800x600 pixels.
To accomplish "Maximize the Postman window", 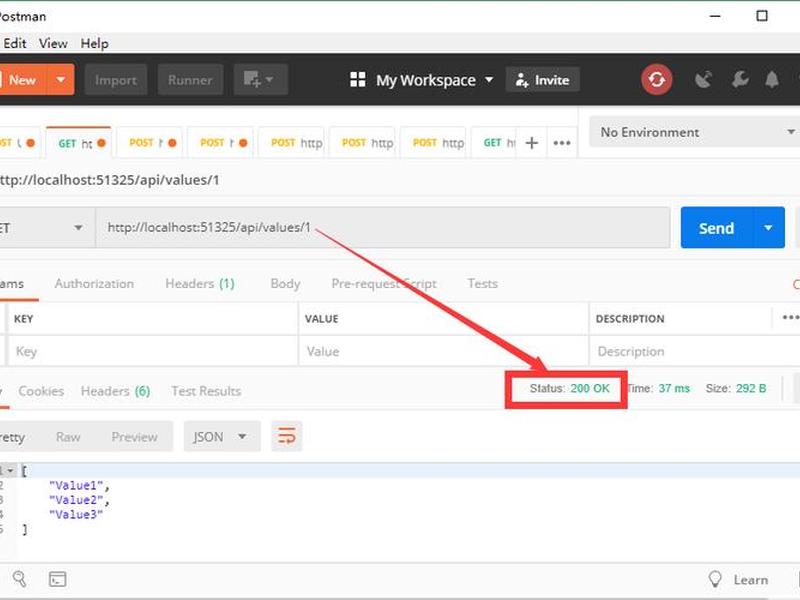I will click(x=762, y=16).
